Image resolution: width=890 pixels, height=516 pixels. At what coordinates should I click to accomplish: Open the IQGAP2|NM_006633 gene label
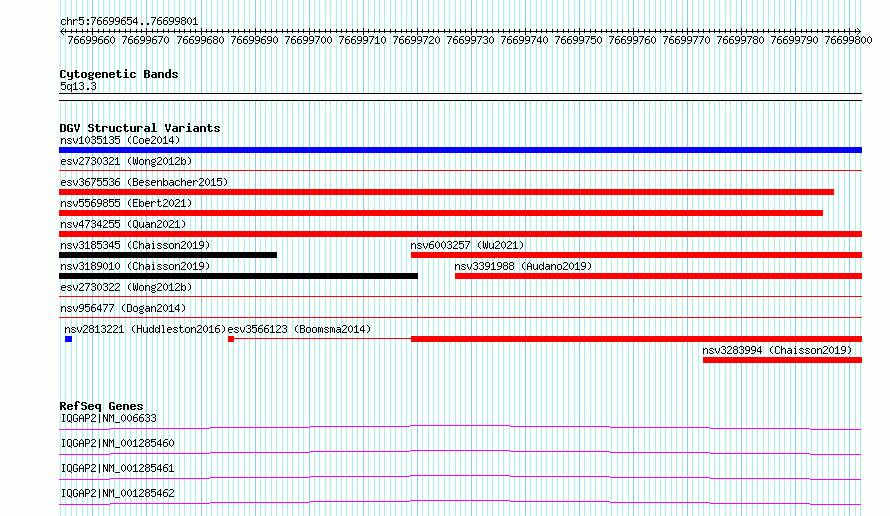tap(108, 418)
